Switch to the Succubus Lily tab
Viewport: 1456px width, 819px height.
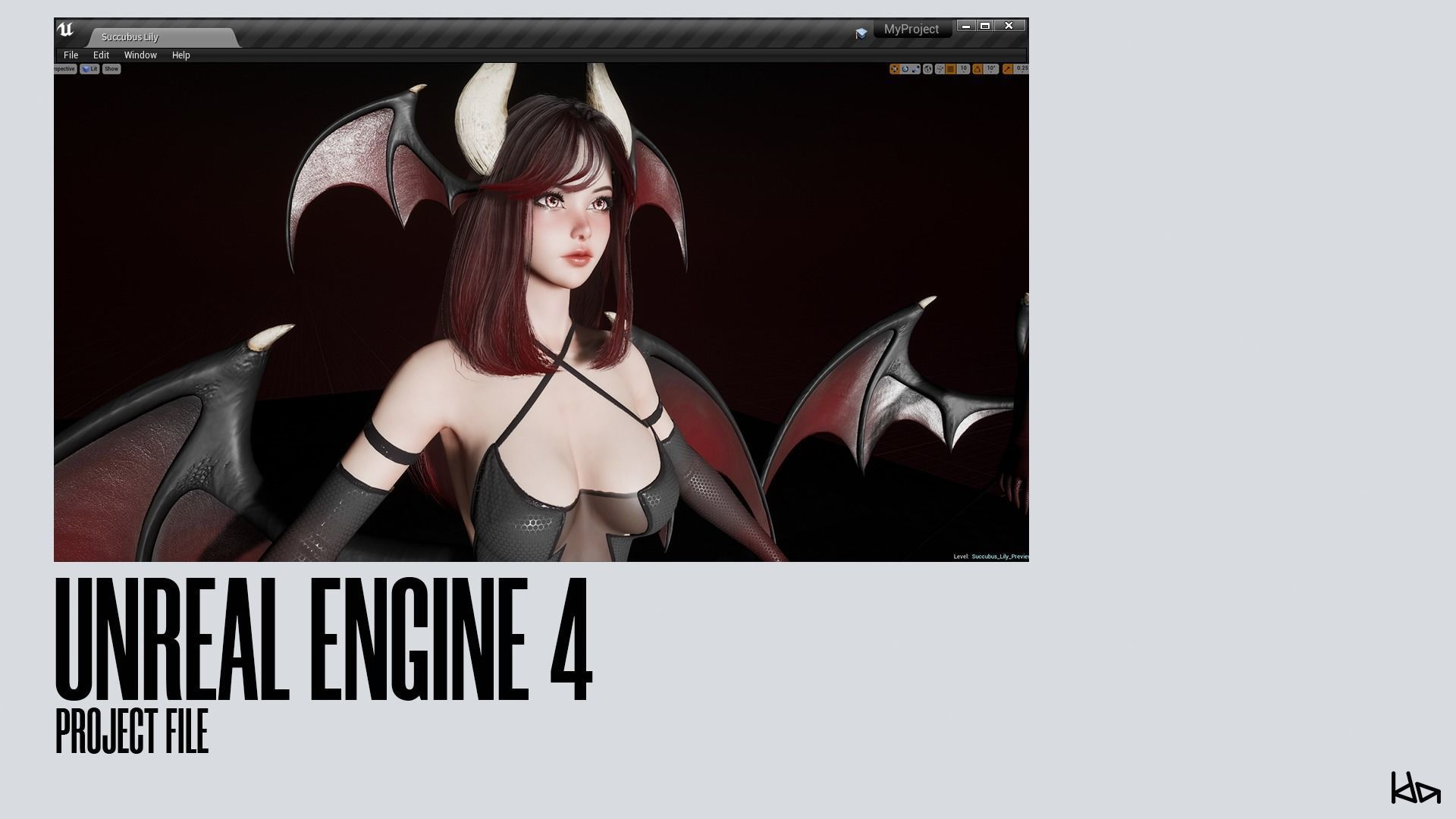pos(162,37)
